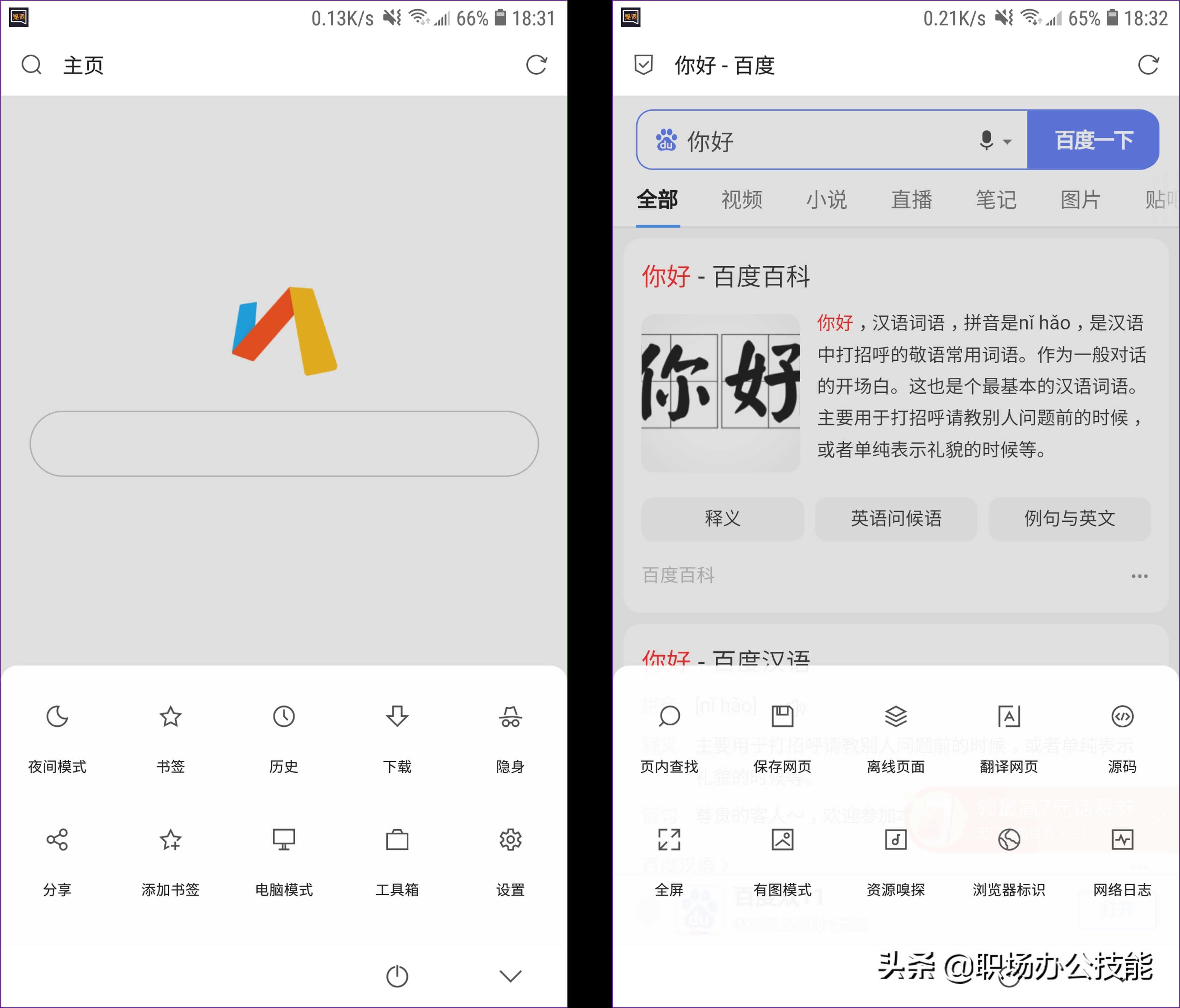
Task: Tap Translate webpage icon (翻译网页)
Action: [x=1009, y=716]
